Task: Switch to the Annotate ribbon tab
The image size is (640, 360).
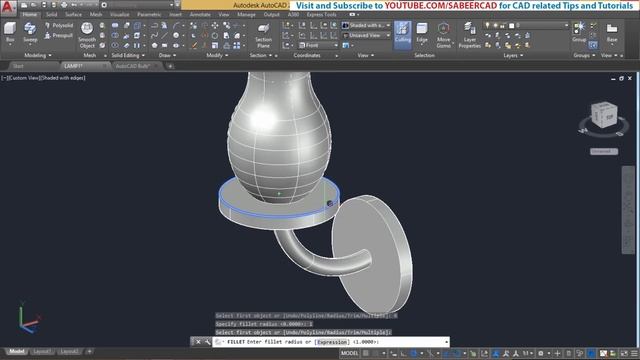Action: 200,15
